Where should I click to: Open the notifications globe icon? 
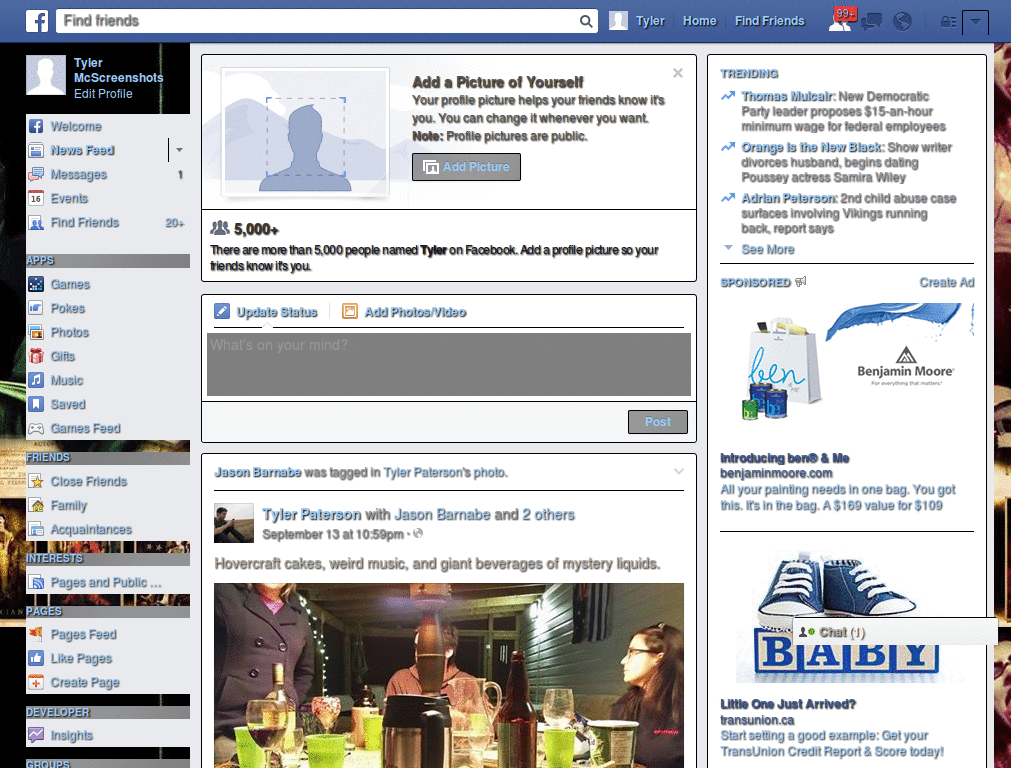coord(902,22)
